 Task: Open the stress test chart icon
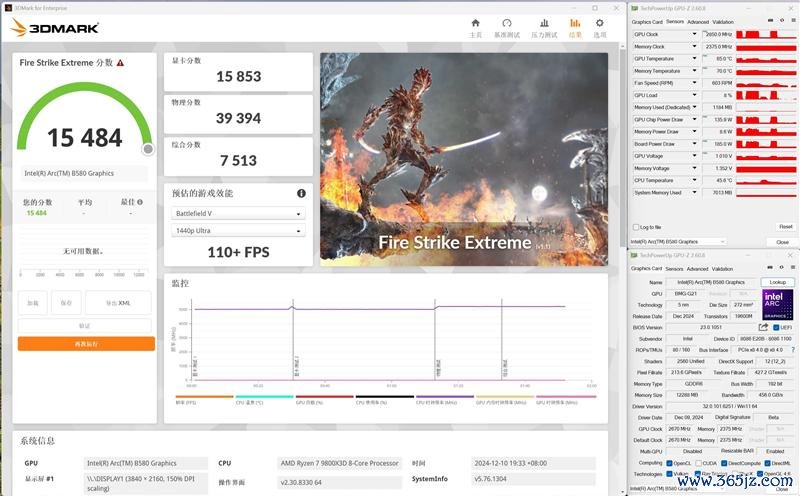point(544,23)
